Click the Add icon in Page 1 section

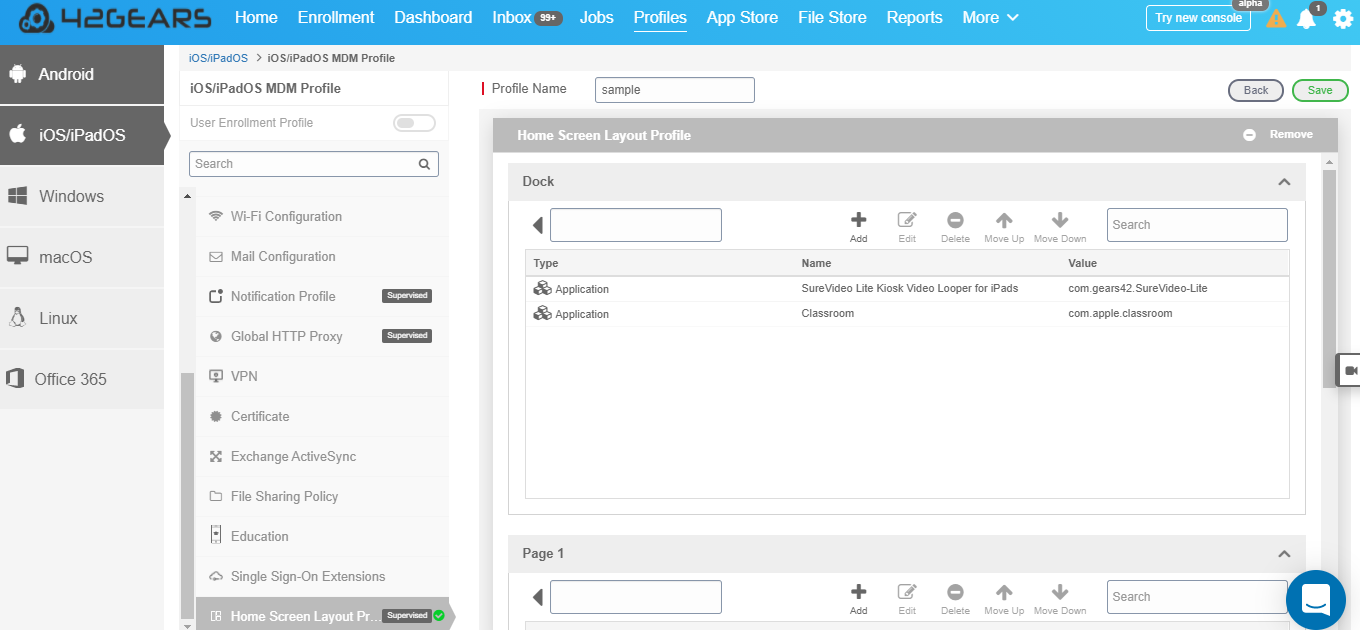pos(858,592)
